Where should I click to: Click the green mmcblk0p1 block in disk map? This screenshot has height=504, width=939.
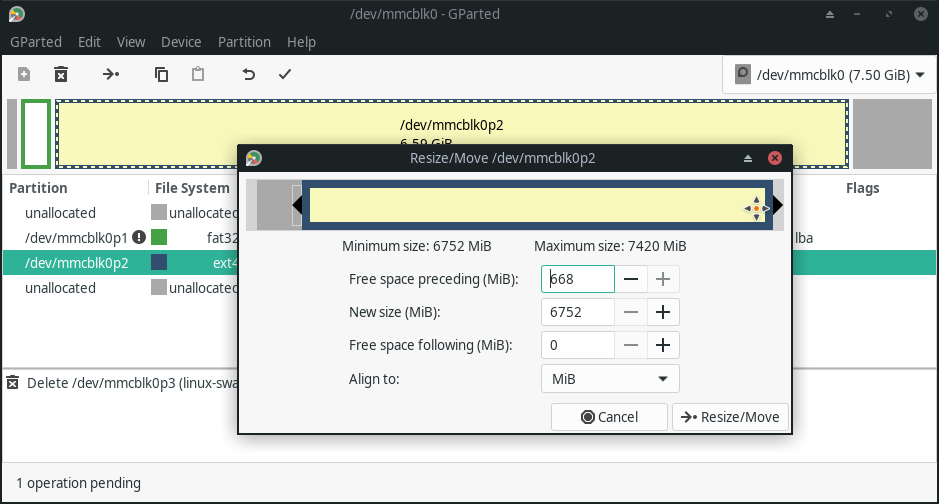(x=35, y=133)
